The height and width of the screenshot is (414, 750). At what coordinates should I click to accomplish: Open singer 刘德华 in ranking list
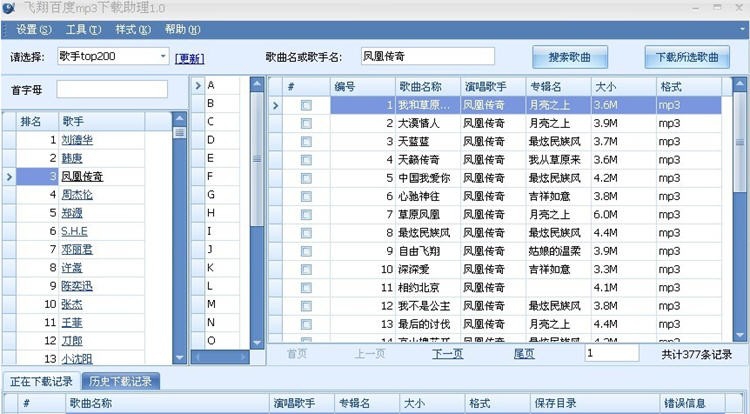tap(77, 140)
